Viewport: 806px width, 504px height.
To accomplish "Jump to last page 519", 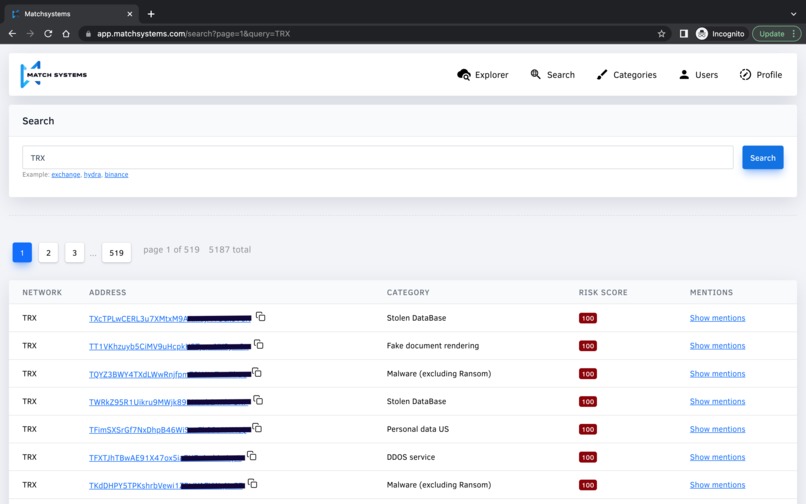I will click(x=116, y=253).
